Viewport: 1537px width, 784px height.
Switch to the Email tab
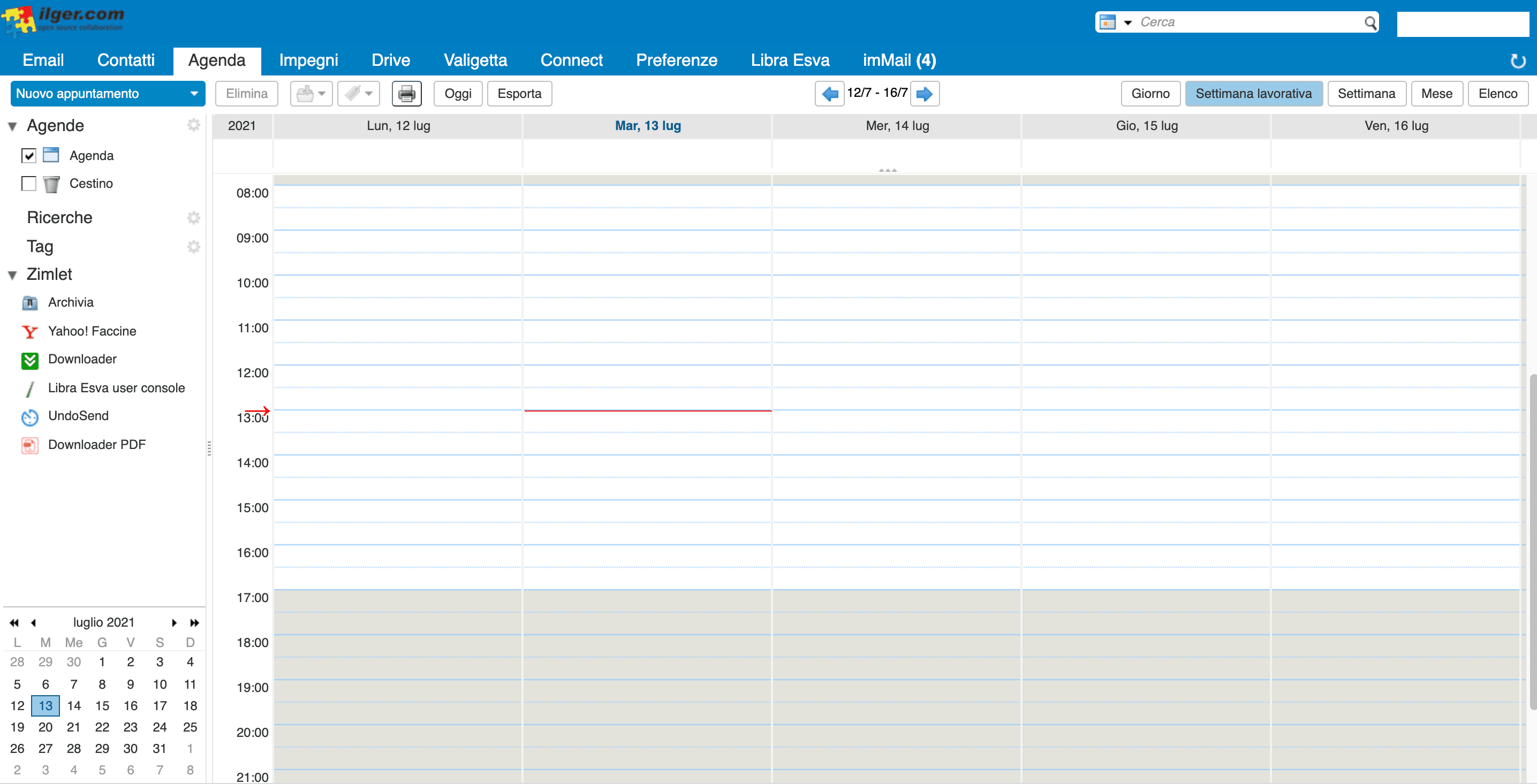coord(43,60)
